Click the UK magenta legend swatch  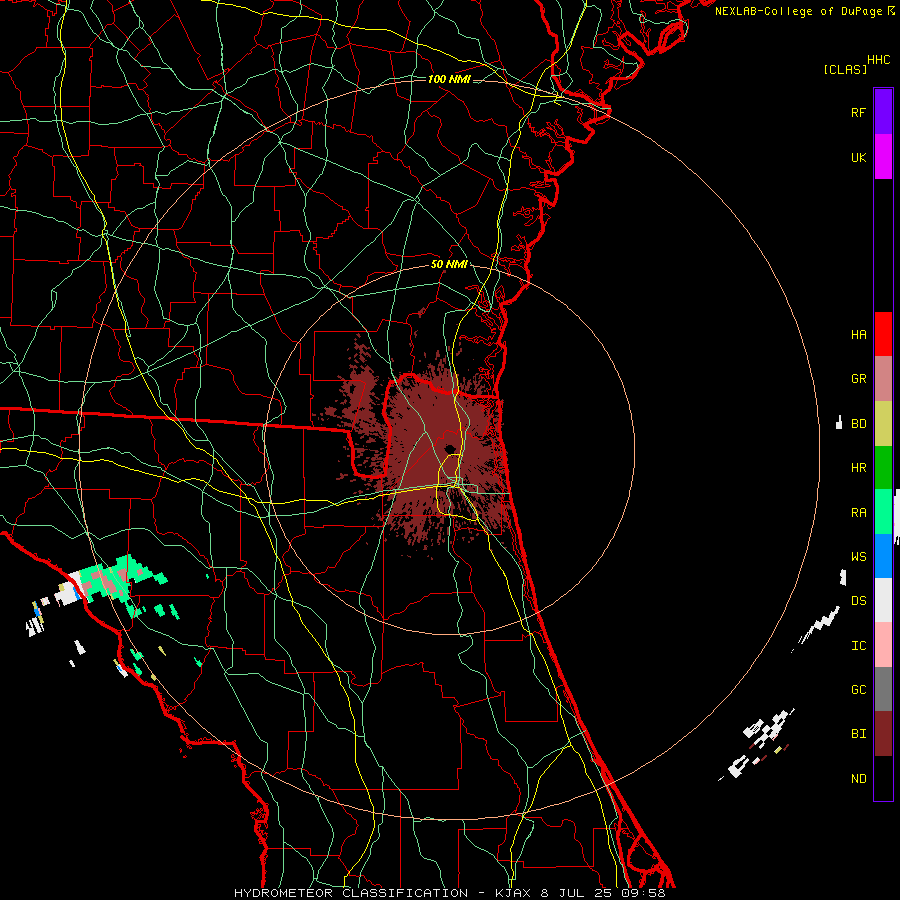click(x=883, y=157)
